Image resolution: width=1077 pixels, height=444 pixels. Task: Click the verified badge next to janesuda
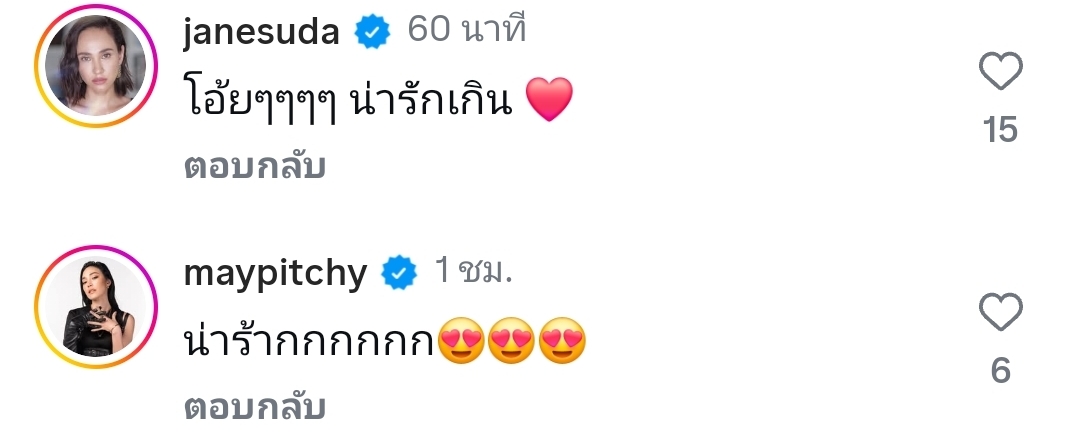[x=373, y=34]
